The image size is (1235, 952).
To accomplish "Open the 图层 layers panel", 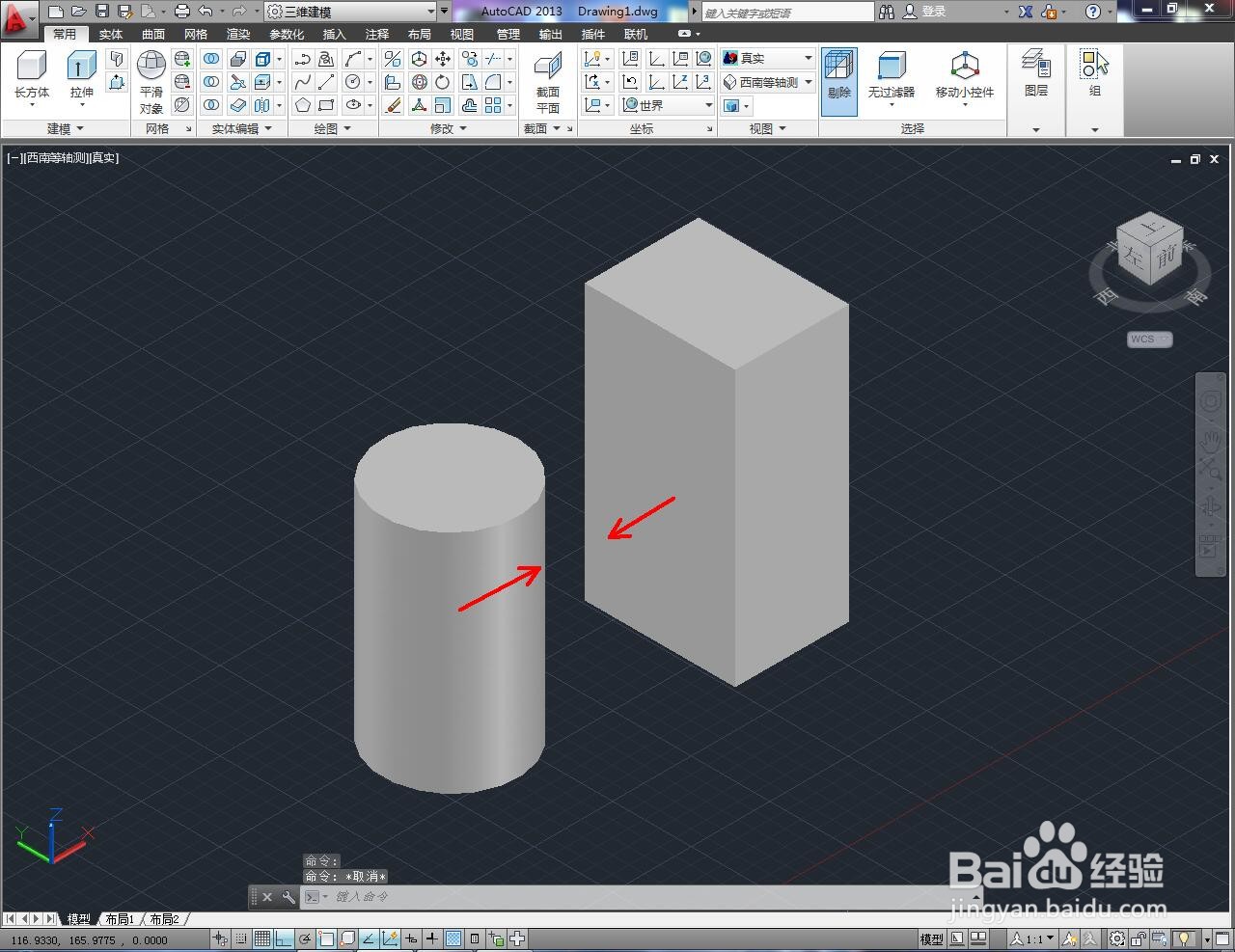I will [x=1036, y=74].
